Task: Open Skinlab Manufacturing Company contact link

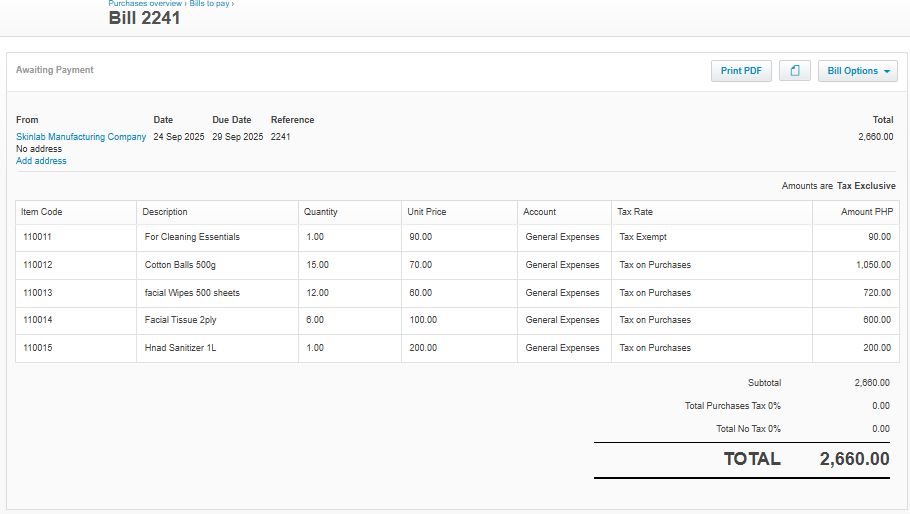Action: (x=81, y=137)
